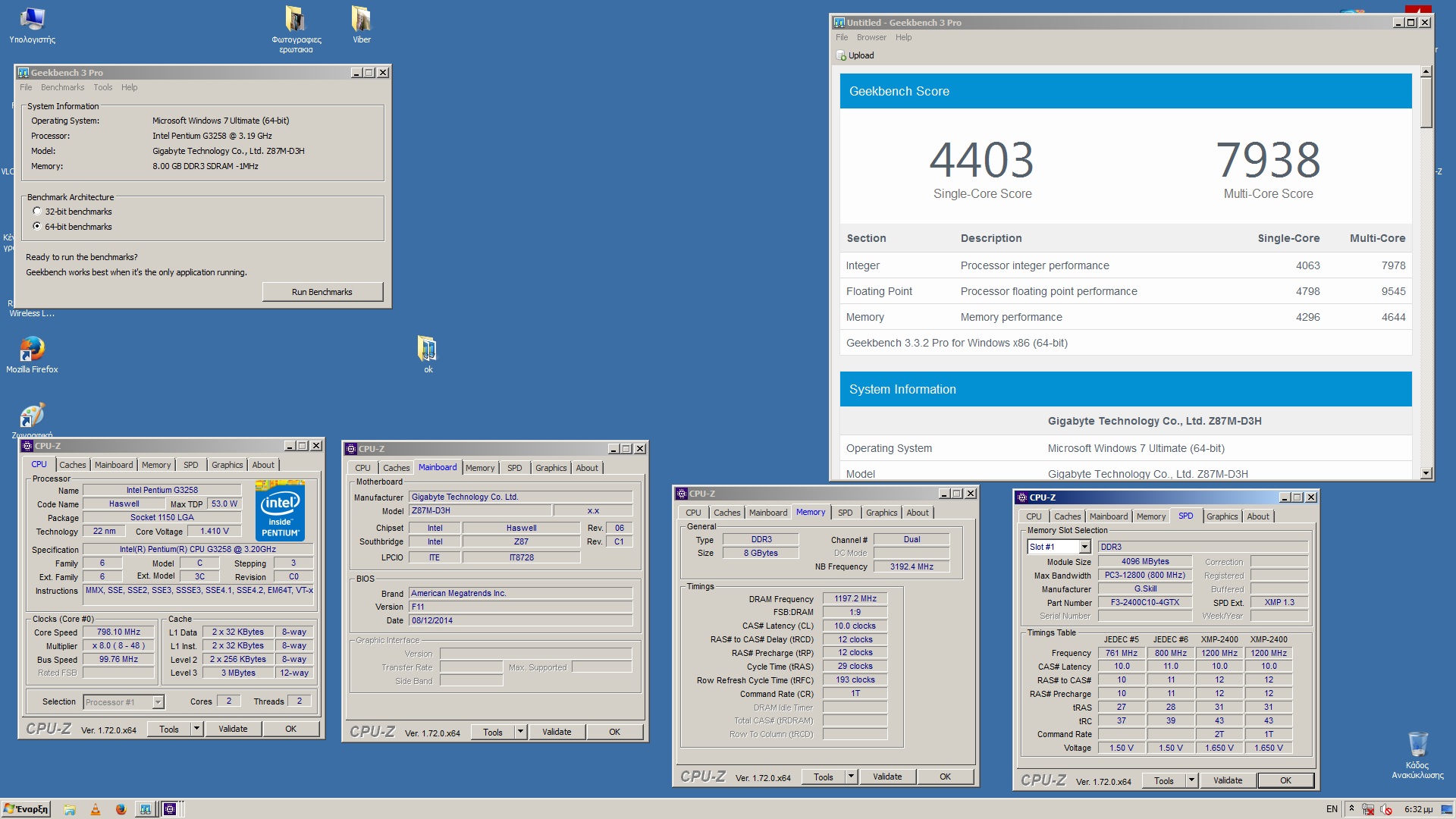Open Tools menu in Geekbench 3 Pro
The height and width of the screenshot is (819, 1456).
[x=102, y=87]
